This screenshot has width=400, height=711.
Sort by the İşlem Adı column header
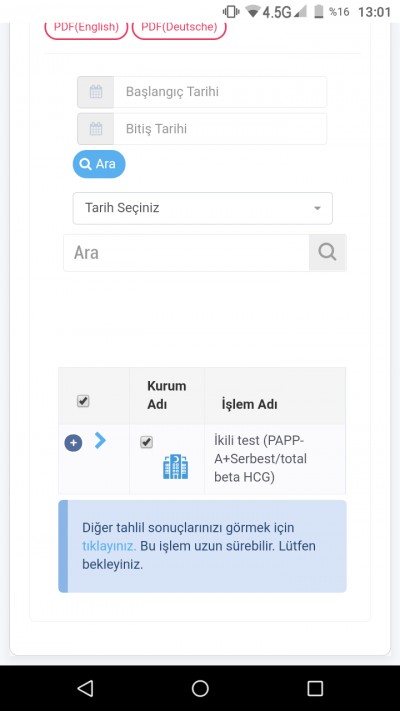click(249, 404)
